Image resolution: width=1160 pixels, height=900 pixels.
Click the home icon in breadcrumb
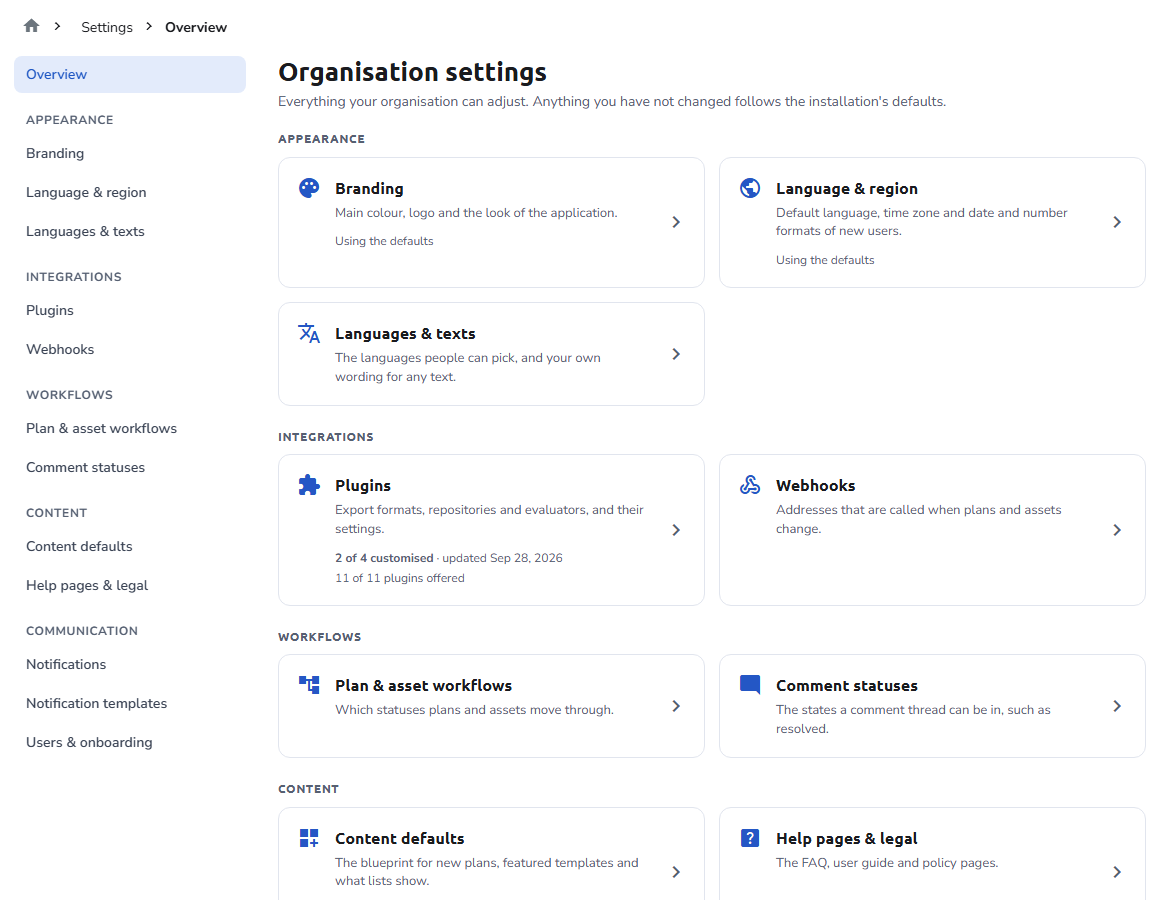point(31,26)
